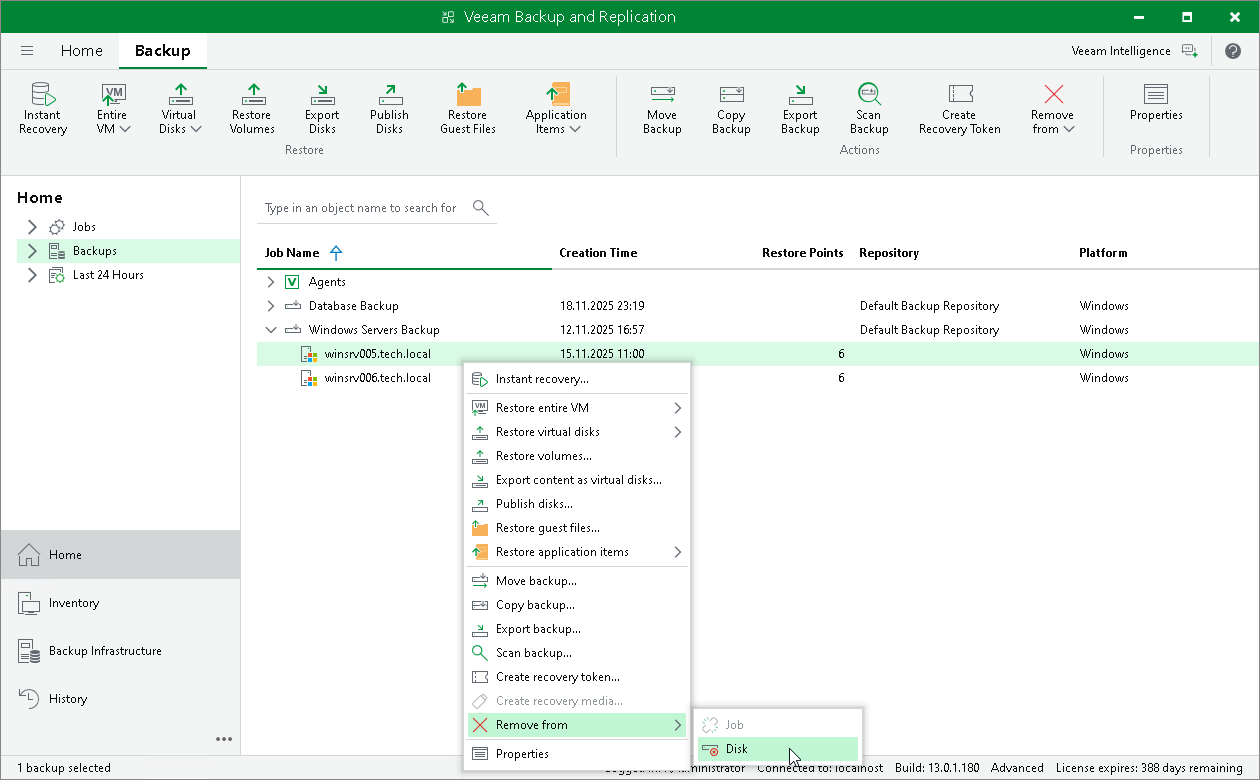Choose Restore guest files menu entry
1260x780 pixels.
coord(577,528)
